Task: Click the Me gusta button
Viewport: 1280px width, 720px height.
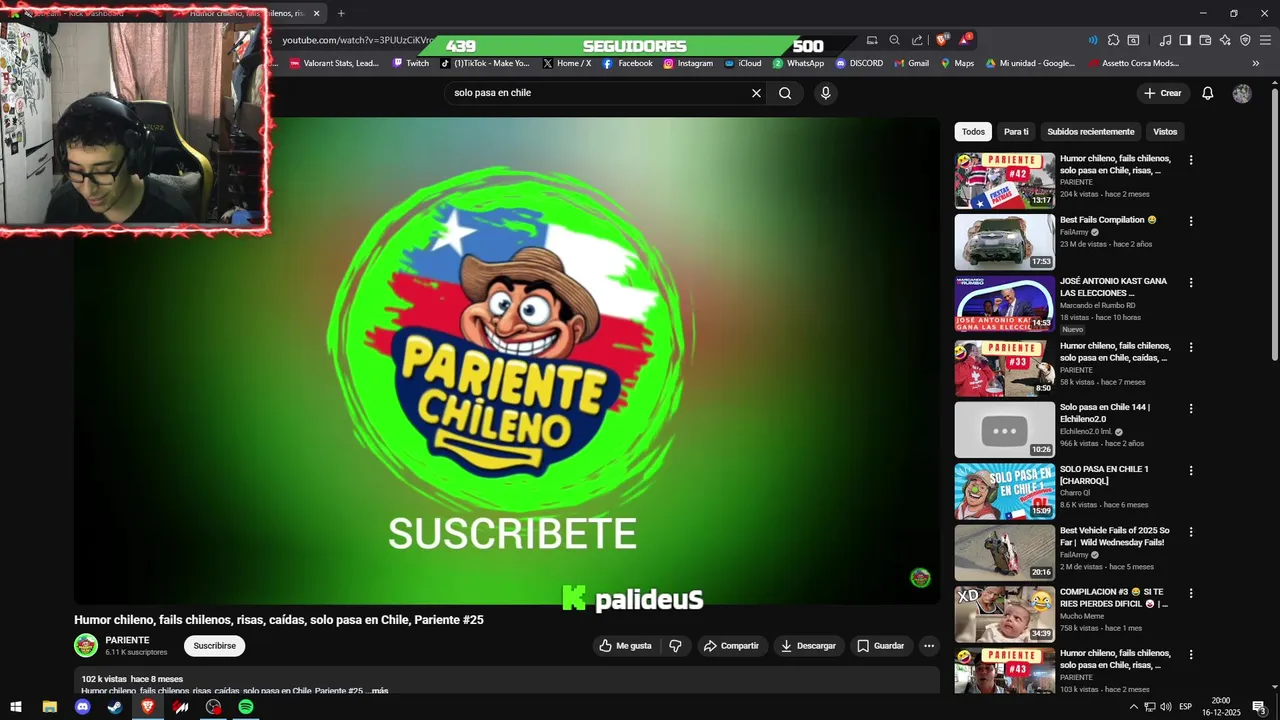Action: (625, 646)
